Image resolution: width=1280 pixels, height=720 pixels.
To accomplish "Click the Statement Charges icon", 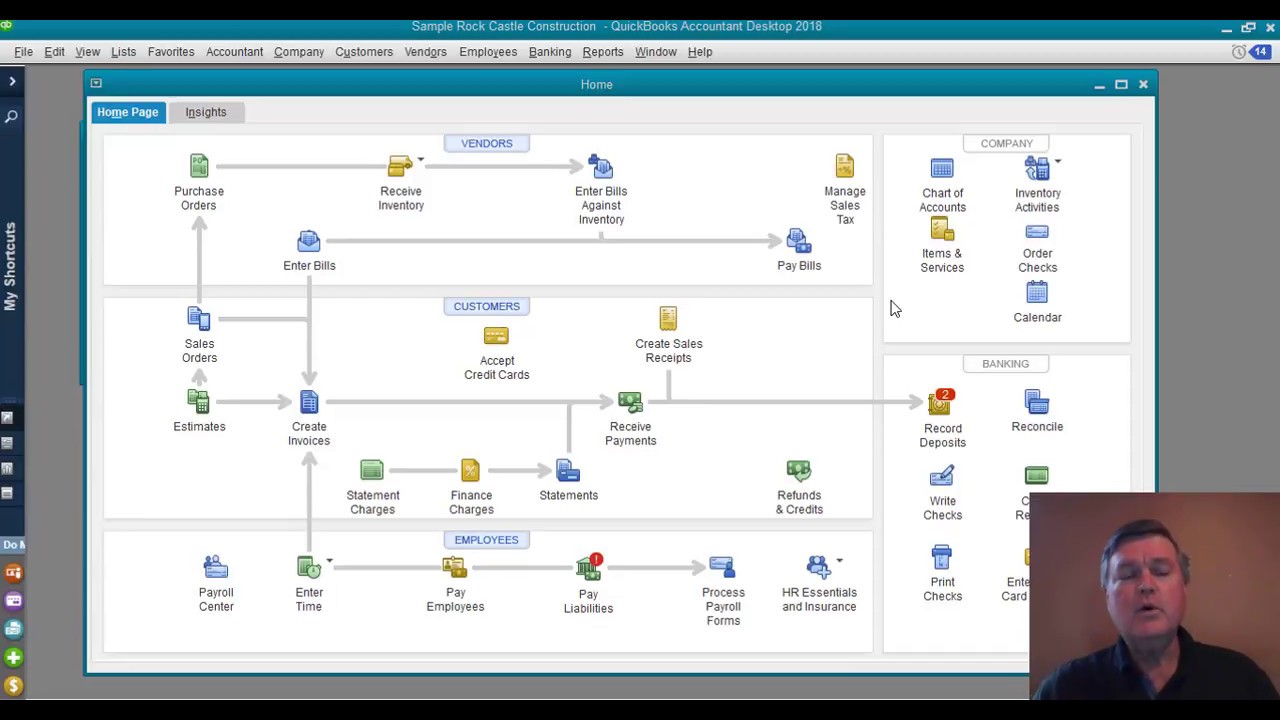I will pyautogui.click(x=372, y=470).
